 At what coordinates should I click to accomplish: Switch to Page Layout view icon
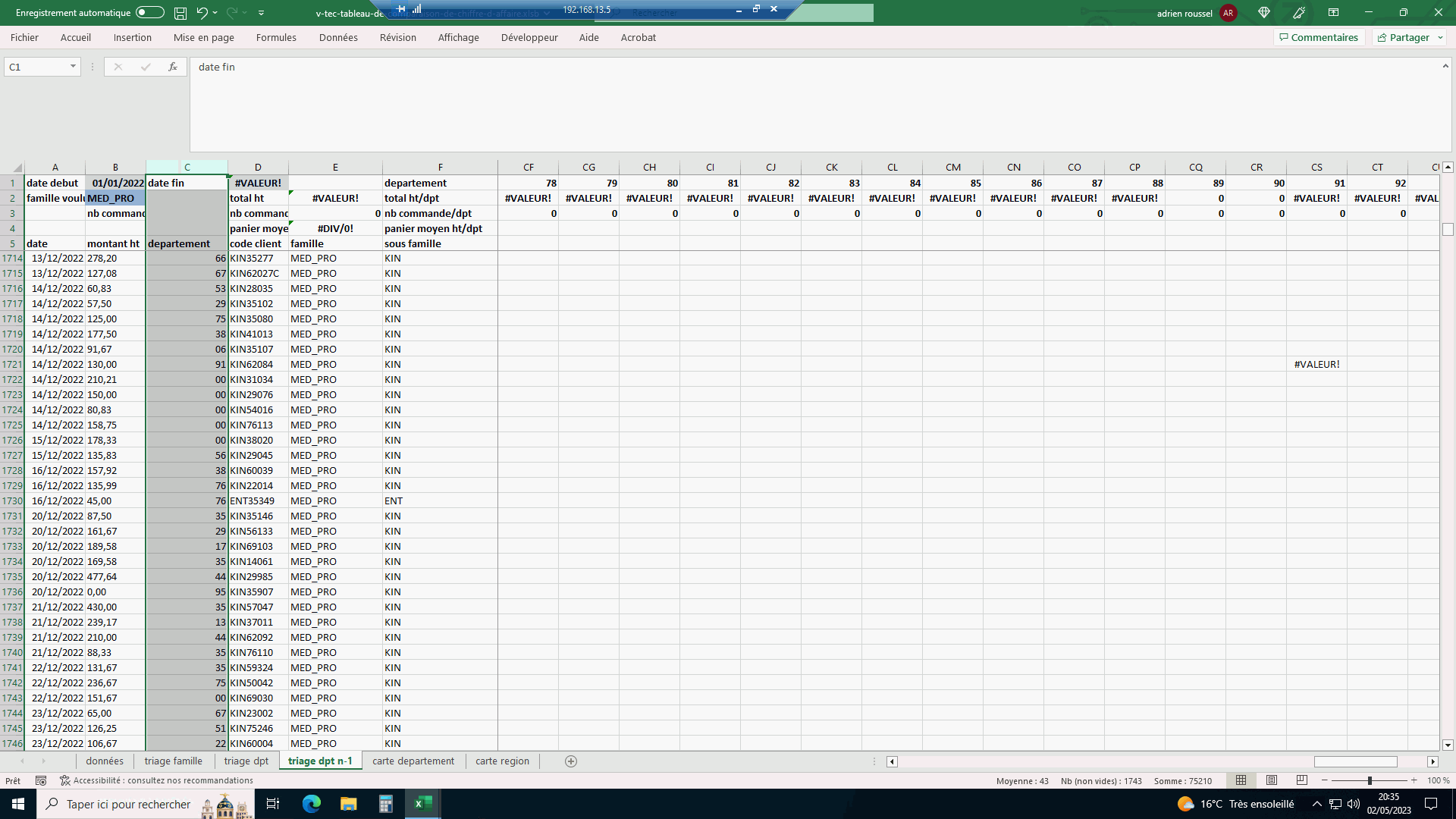1272,780
